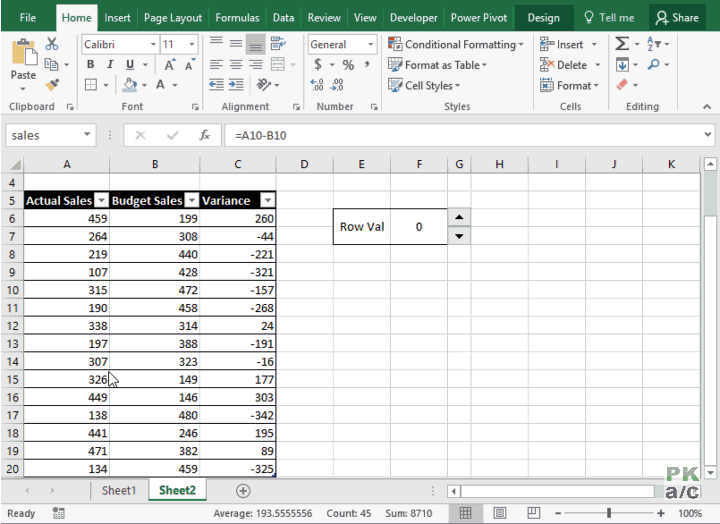Switch to the Sheet1 tab

tap(117, 490)
